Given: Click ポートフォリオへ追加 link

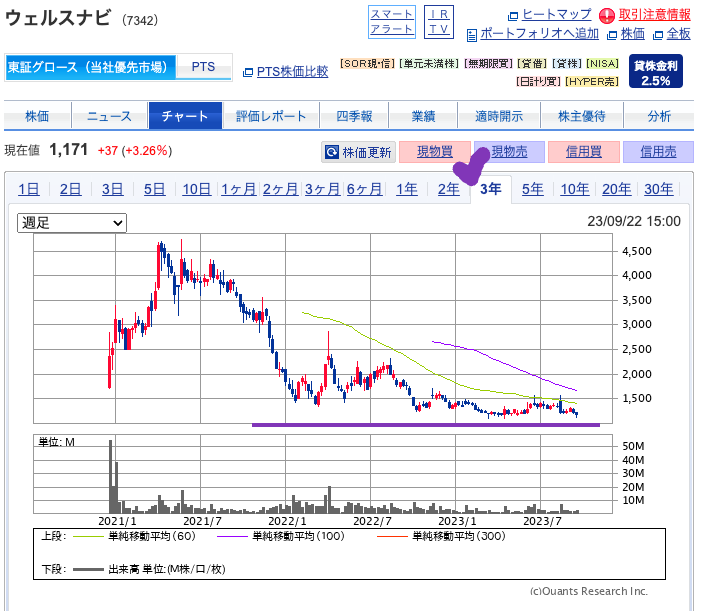Looking at the screenshot, I should pyautogui.click(x=539, y=34).
